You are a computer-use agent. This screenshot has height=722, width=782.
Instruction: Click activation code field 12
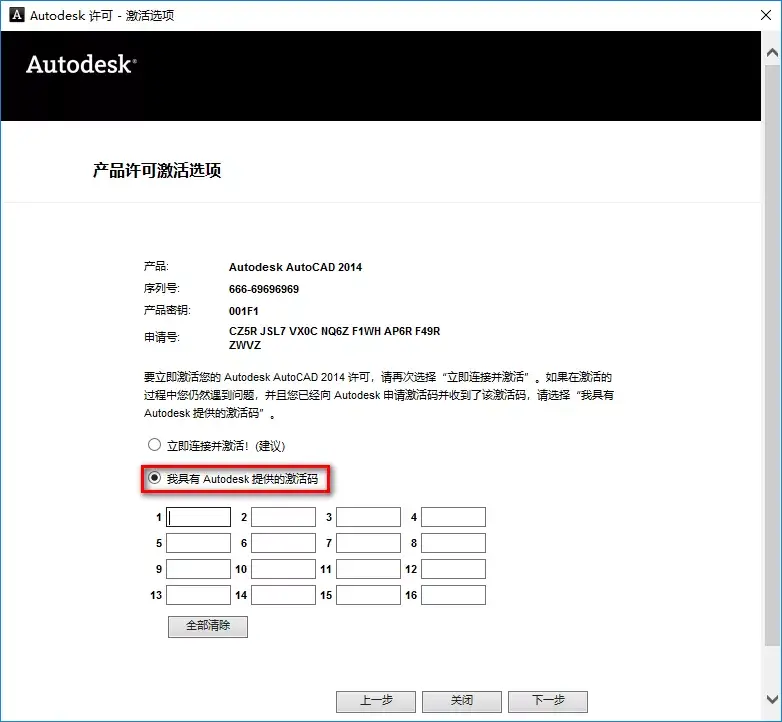pyautogui.click(x=453, y=569)
